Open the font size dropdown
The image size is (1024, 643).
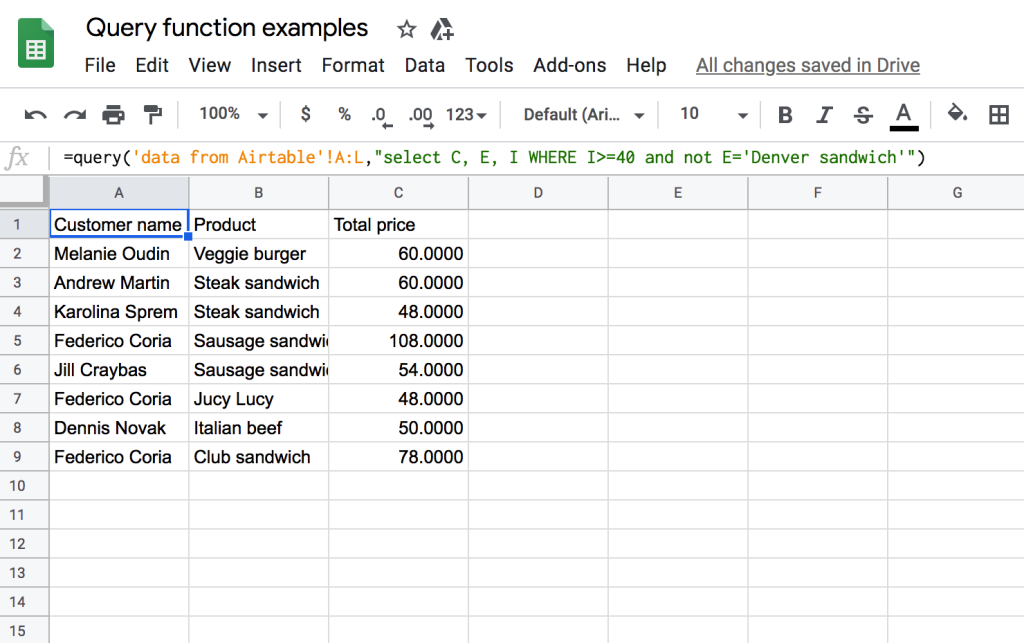click(710, 114)
